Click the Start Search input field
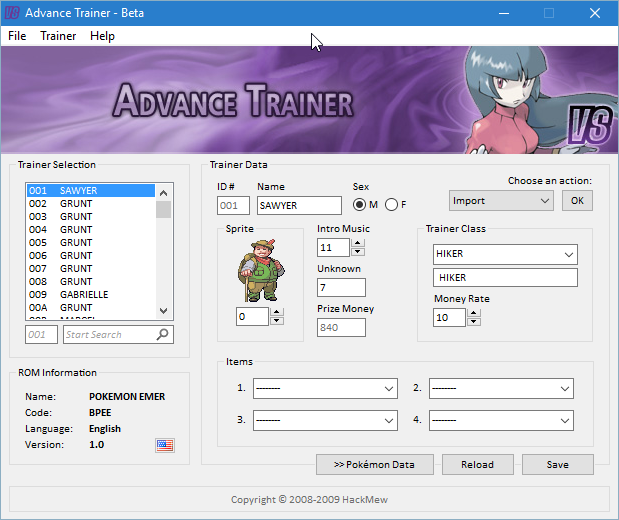This screenshot has width=619, height=520. (118, 334)
